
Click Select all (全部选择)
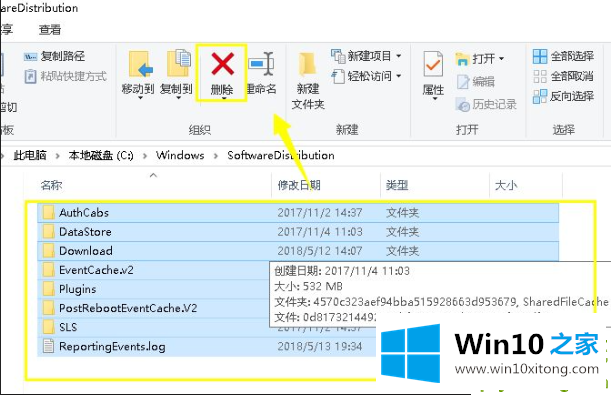click(563, 56)
